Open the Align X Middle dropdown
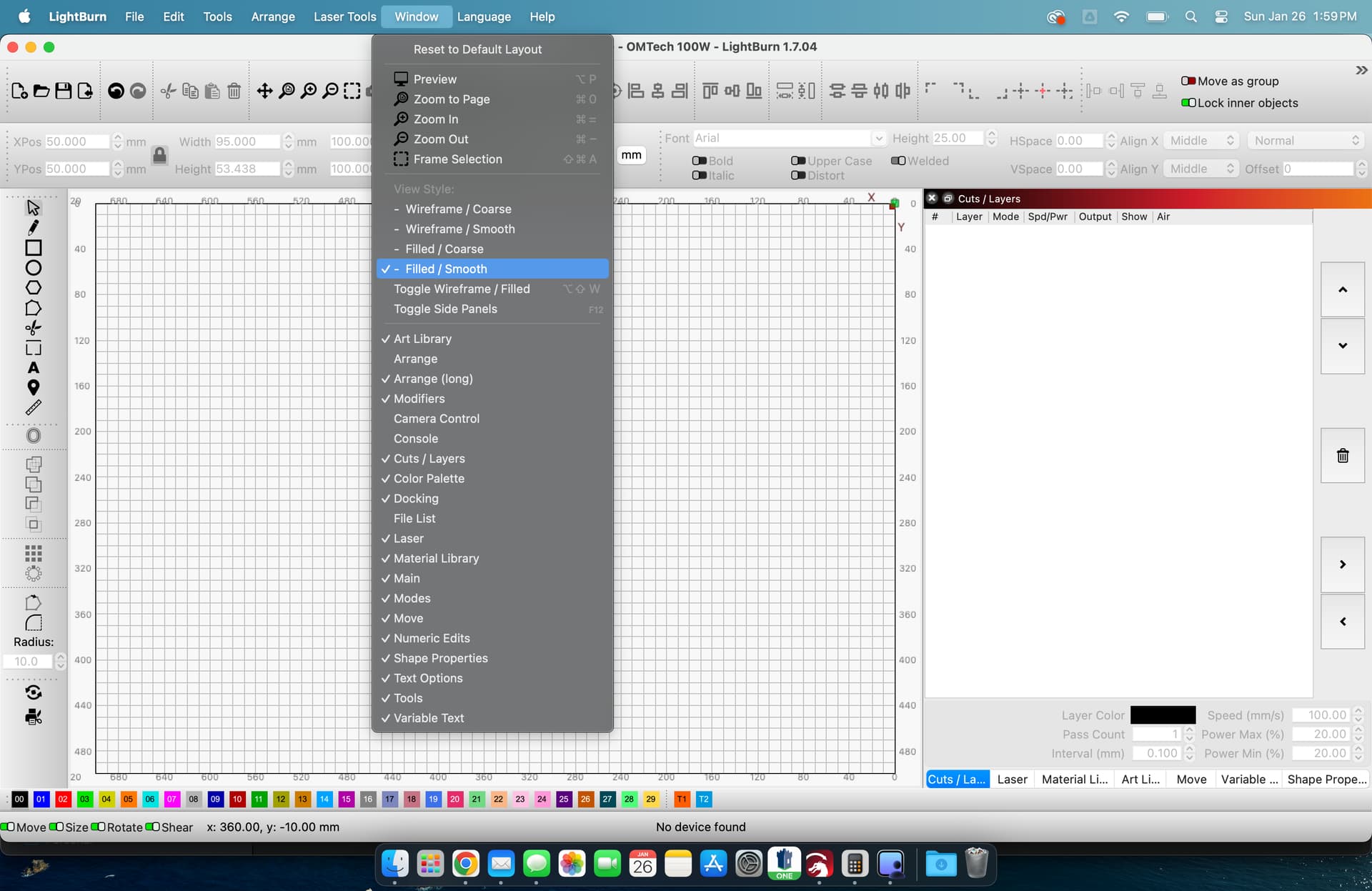Screen dimensions: 1372x891 [1200, 141]
